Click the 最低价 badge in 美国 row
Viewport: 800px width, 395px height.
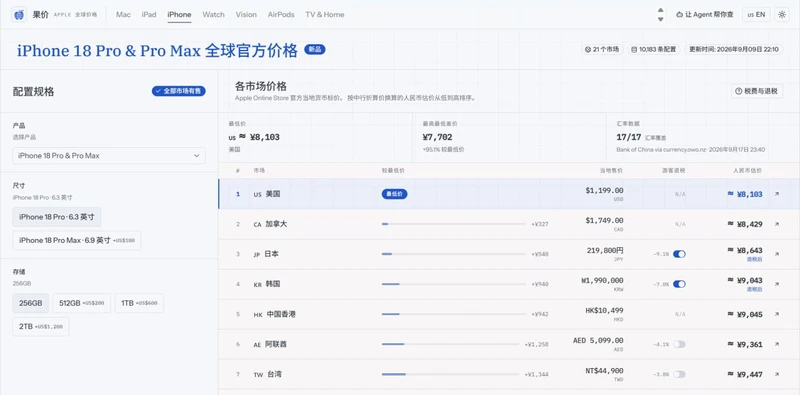tap(394, 194)
